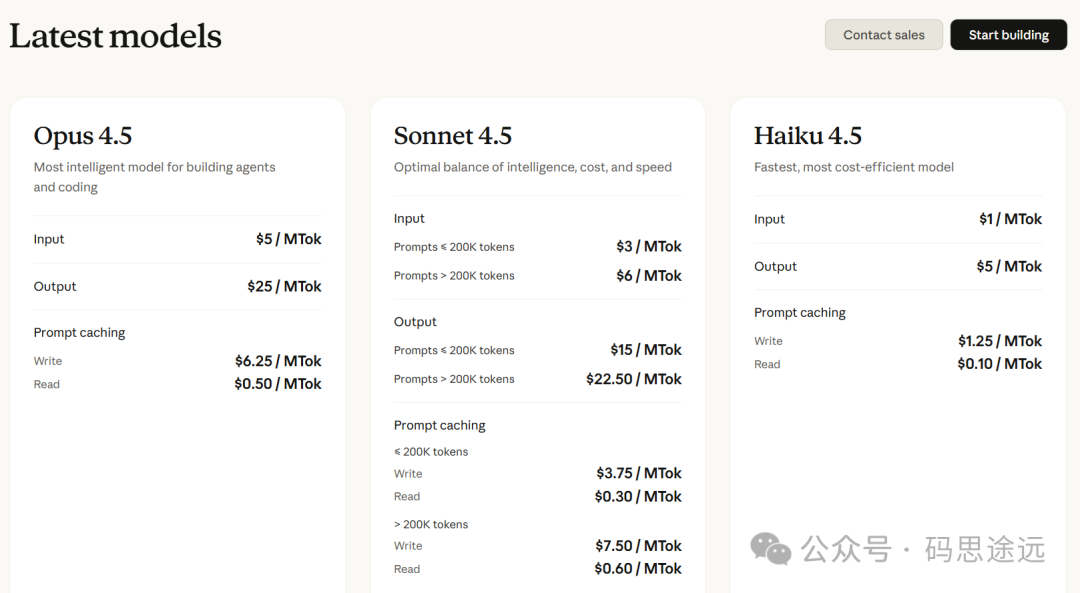Image resolution: width=1080 pixels, height=593 pixels.
Task: Click the Contact sales button
Action: 883,35
